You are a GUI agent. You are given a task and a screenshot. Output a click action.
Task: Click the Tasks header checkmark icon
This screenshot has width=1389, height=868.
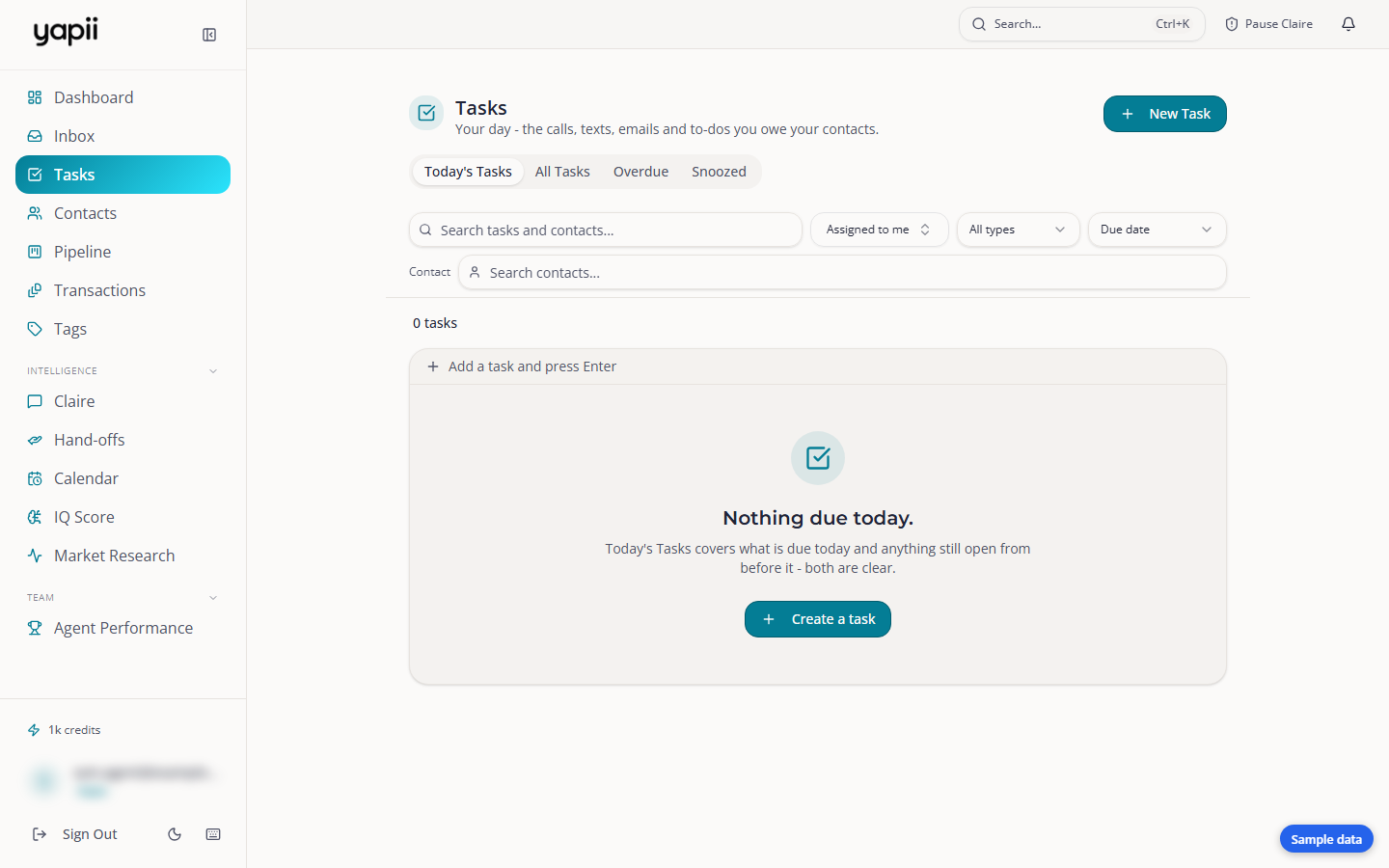tap(426, 113)
